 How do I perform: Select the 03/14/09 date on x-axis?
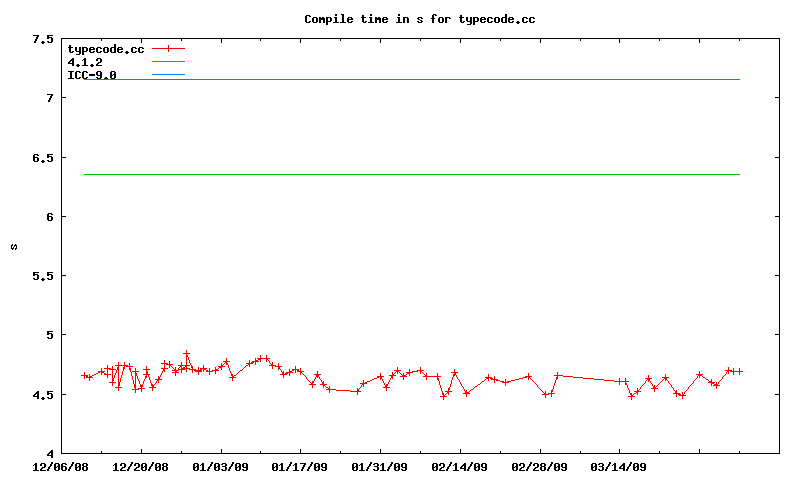tap(618, 466)
